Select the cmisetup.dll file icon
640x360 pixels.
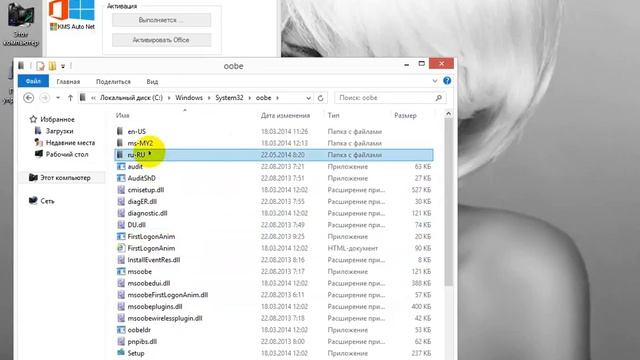(121, 190)
